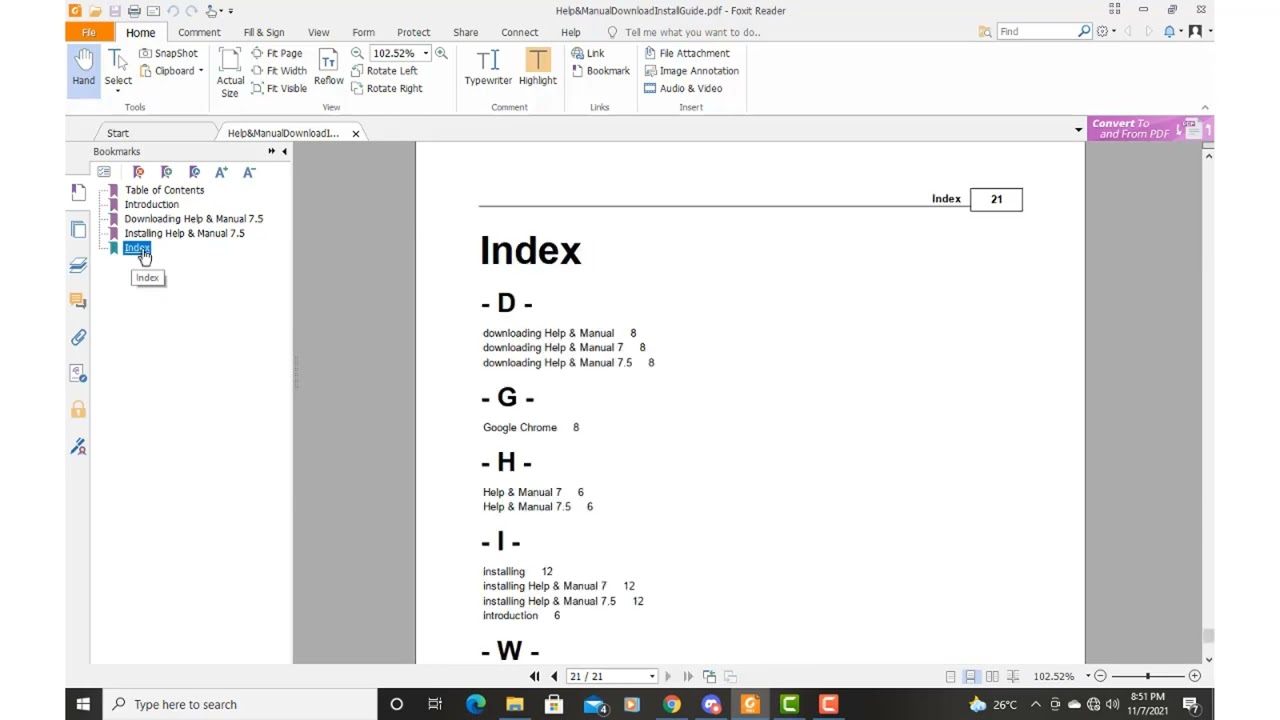Open the File menu

point(88,32)
